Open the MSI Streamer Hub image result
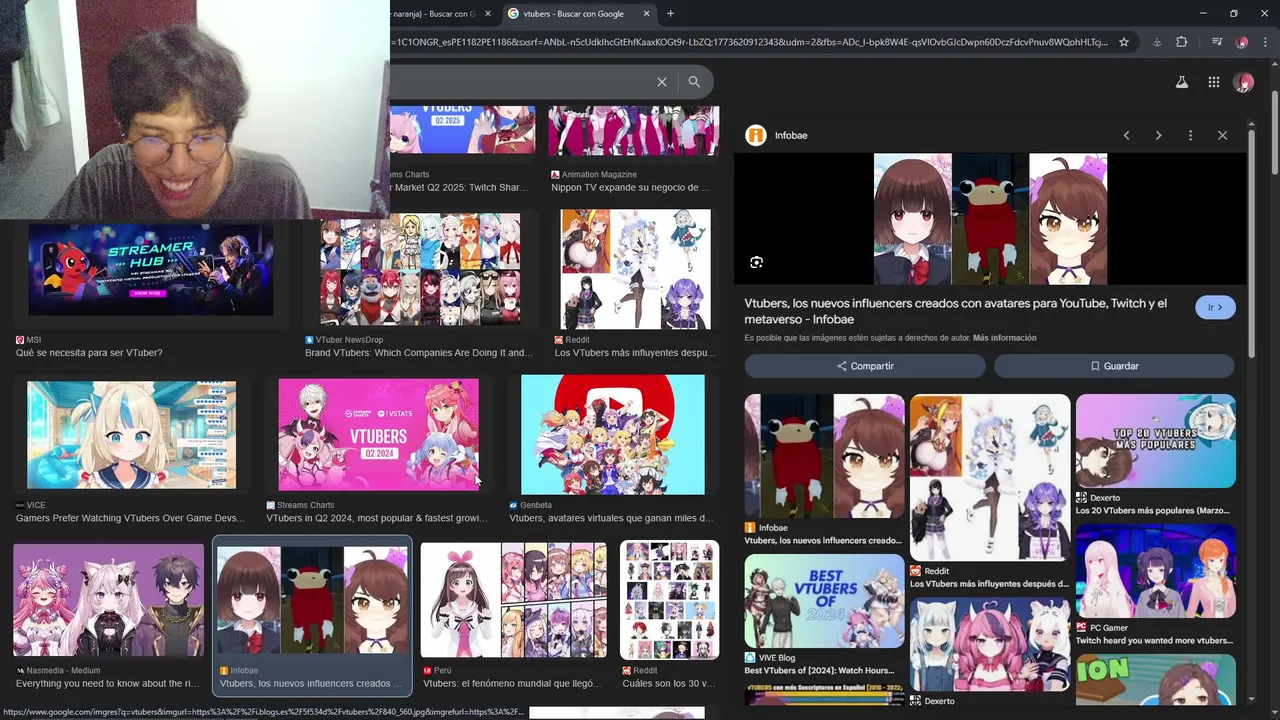The height and width of the screenshot is (720, 1280). pos(151,269)
